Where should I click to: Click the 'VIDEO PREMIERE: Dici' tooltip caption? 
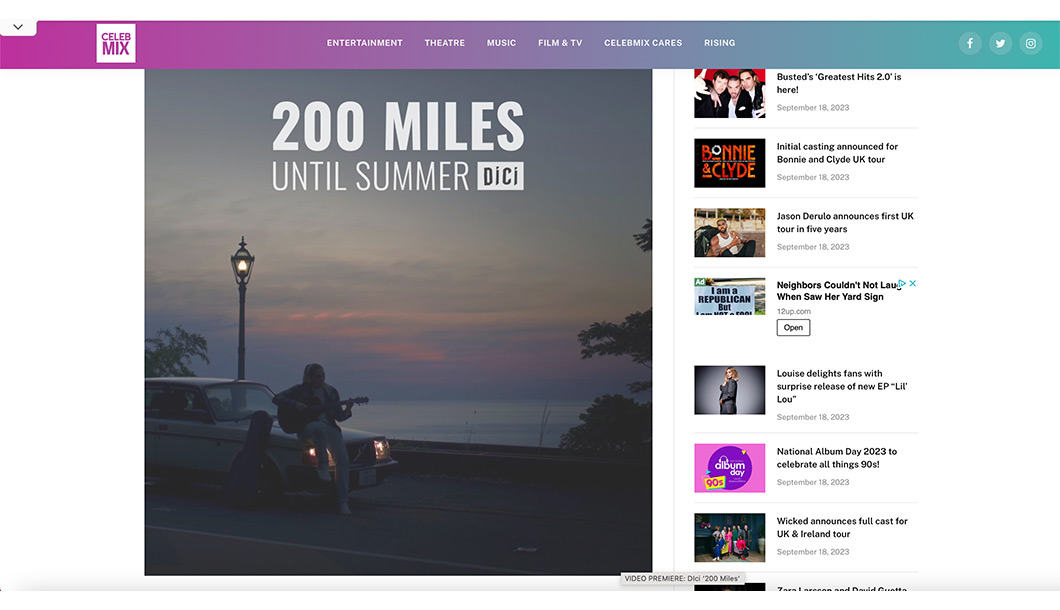pos(681,578)
